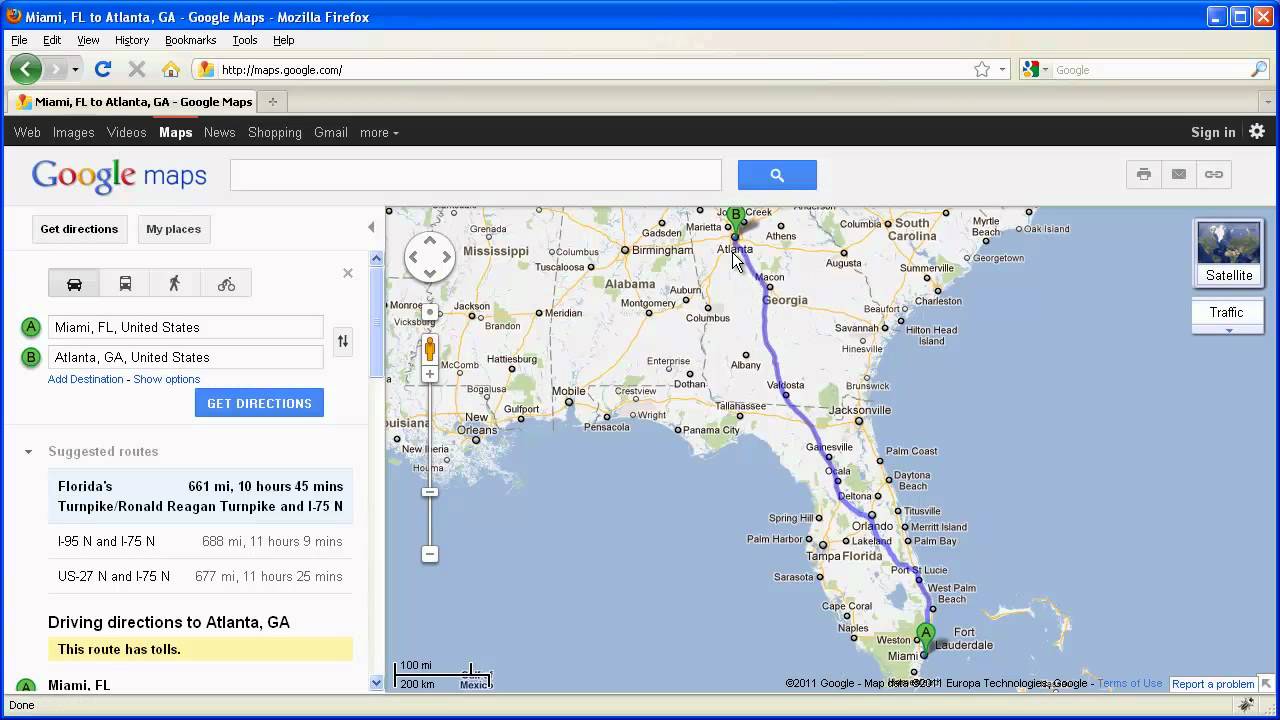Open the Edit menu
This screenshot has height=720, width=1280.
click(52, 40)
